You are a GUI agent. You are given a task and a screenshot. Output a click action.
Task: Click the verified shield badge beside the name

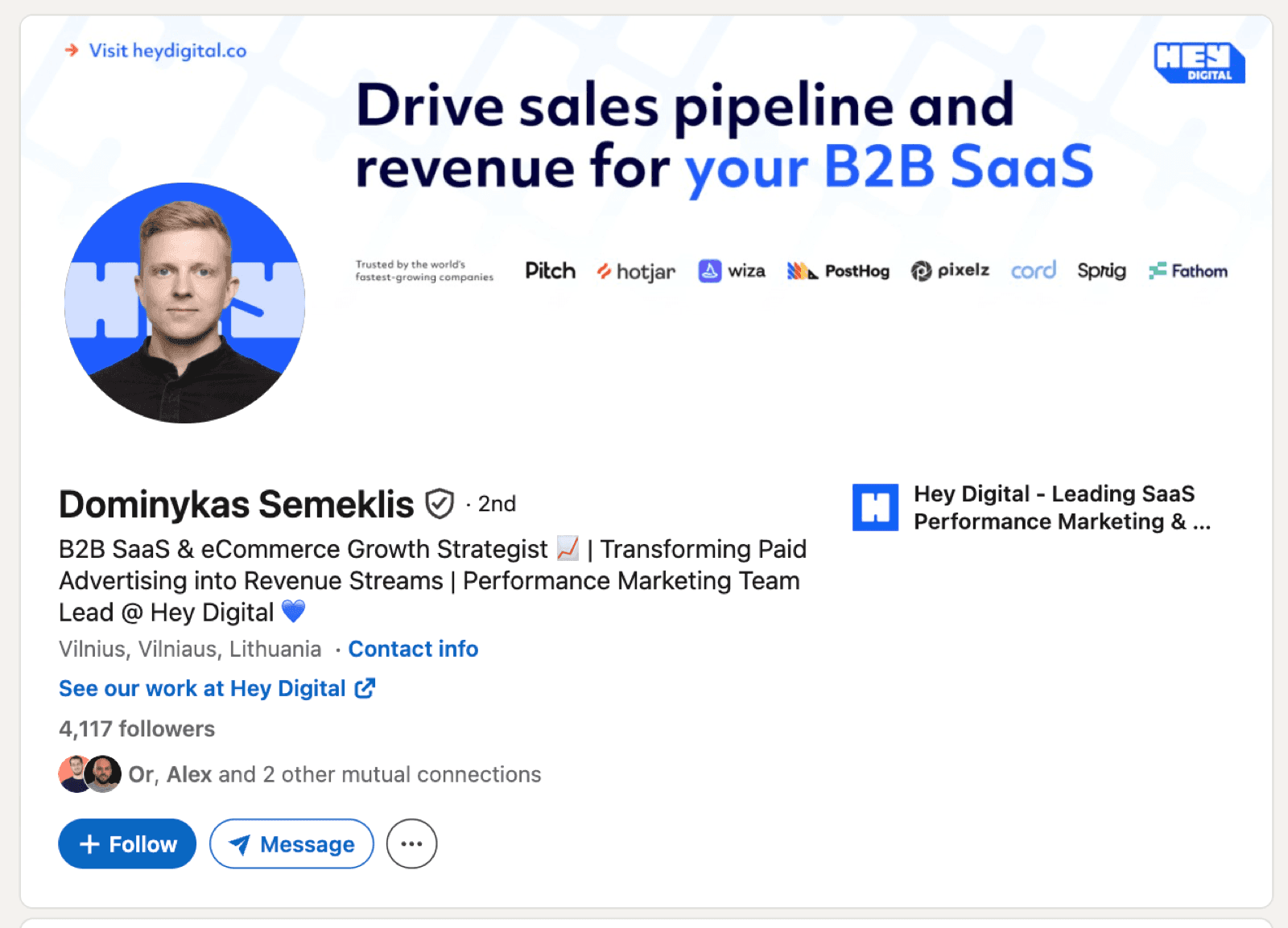[x=440, y=504]
